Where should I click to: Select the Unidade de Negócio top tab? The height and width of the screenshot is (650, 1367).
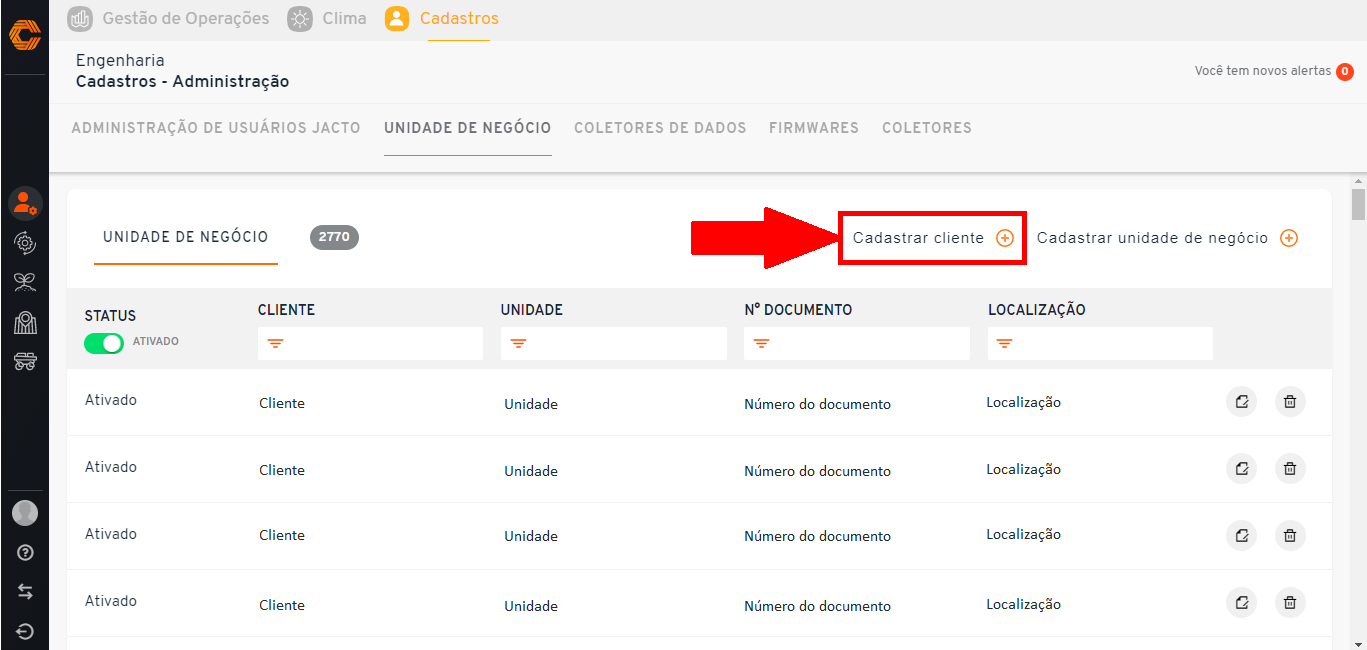(468, 128)
